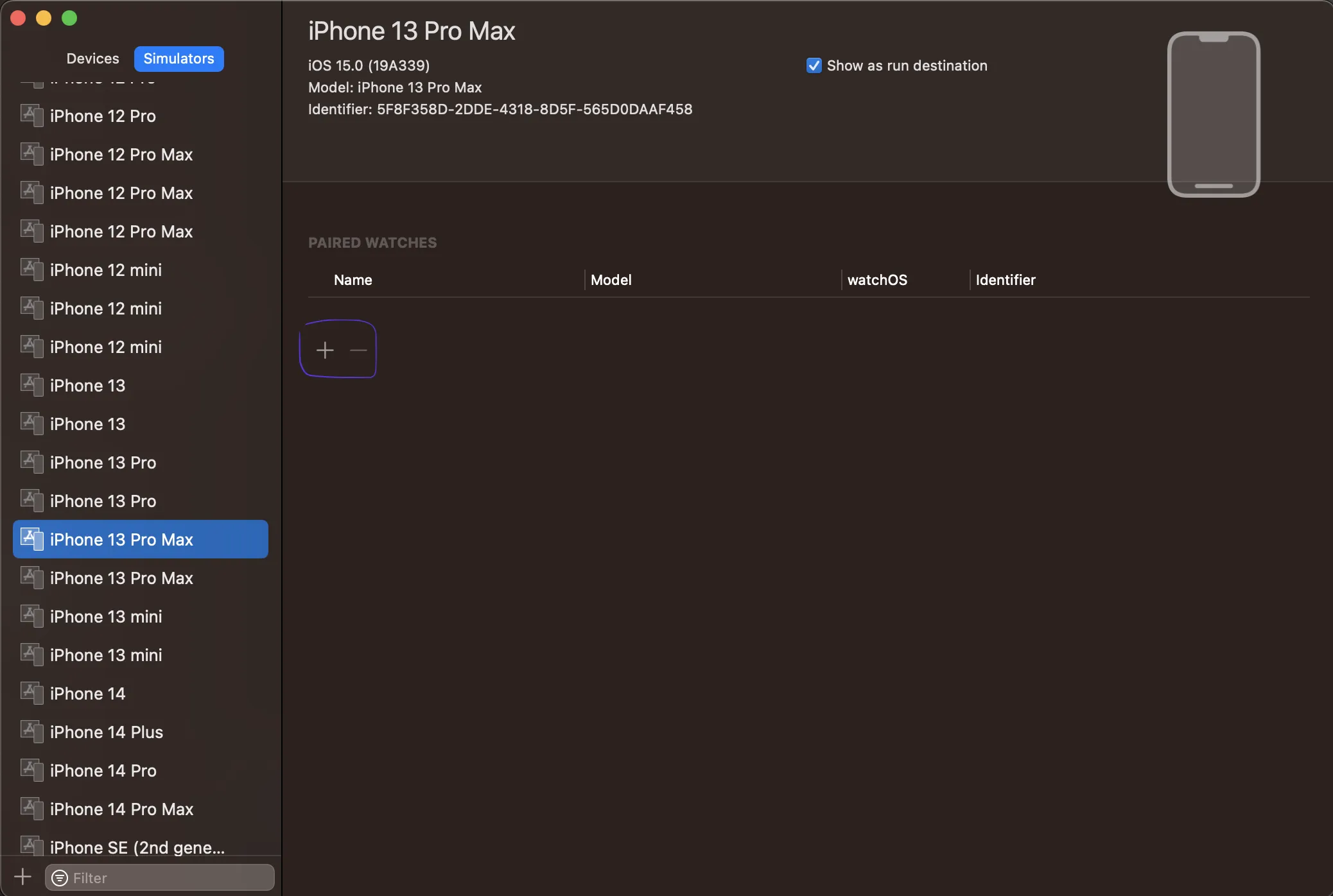The height and width of the screenshot is (896, 1333).
Task: Click simulator icon beside iPhone 14 Pro Max
Action: tap(31, 808)
